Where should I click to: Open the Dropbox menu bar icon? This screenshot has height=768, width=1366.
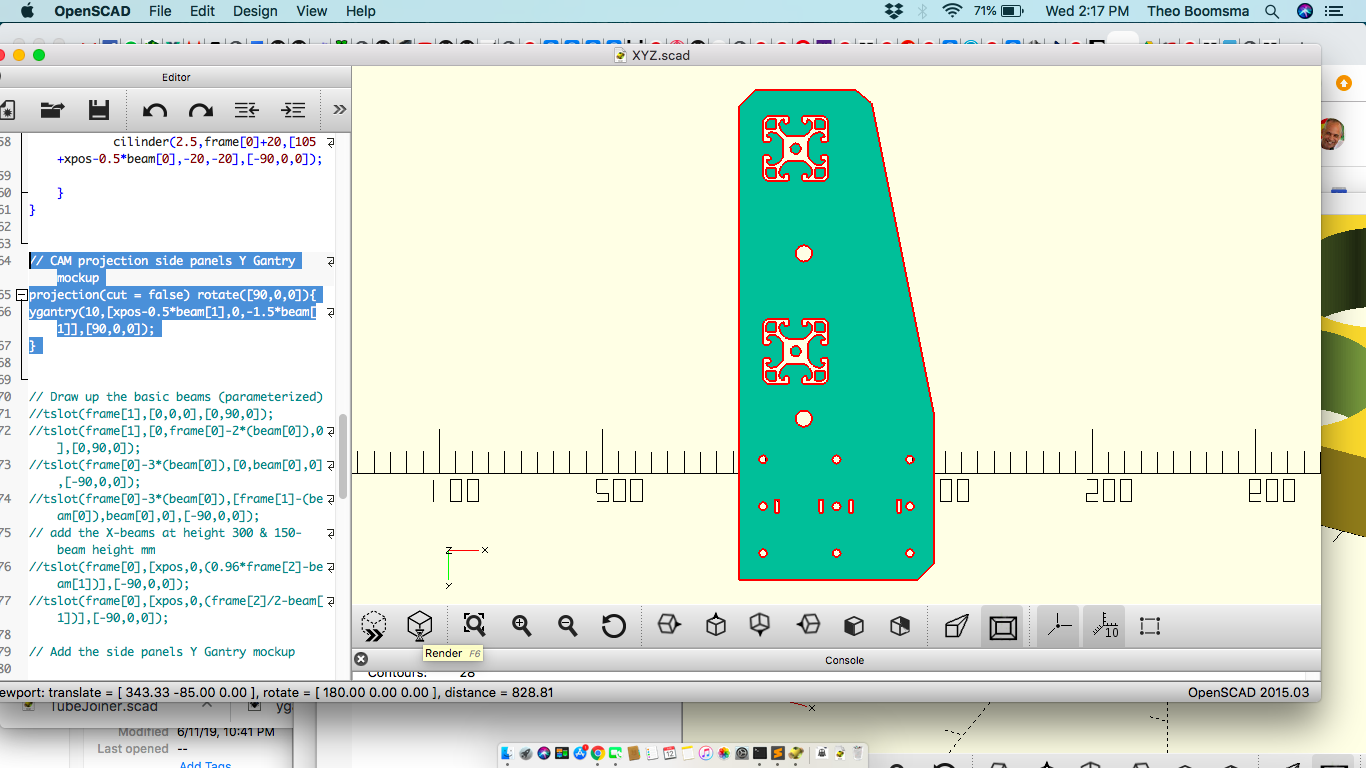894,11
